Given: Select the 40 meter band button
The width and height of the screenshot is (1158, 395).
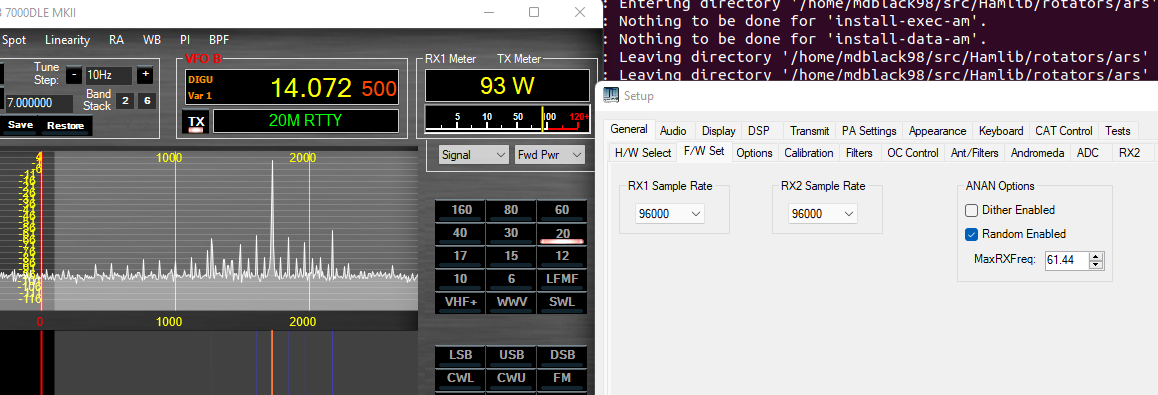Looking at the screenshot, I should [460, 233].
